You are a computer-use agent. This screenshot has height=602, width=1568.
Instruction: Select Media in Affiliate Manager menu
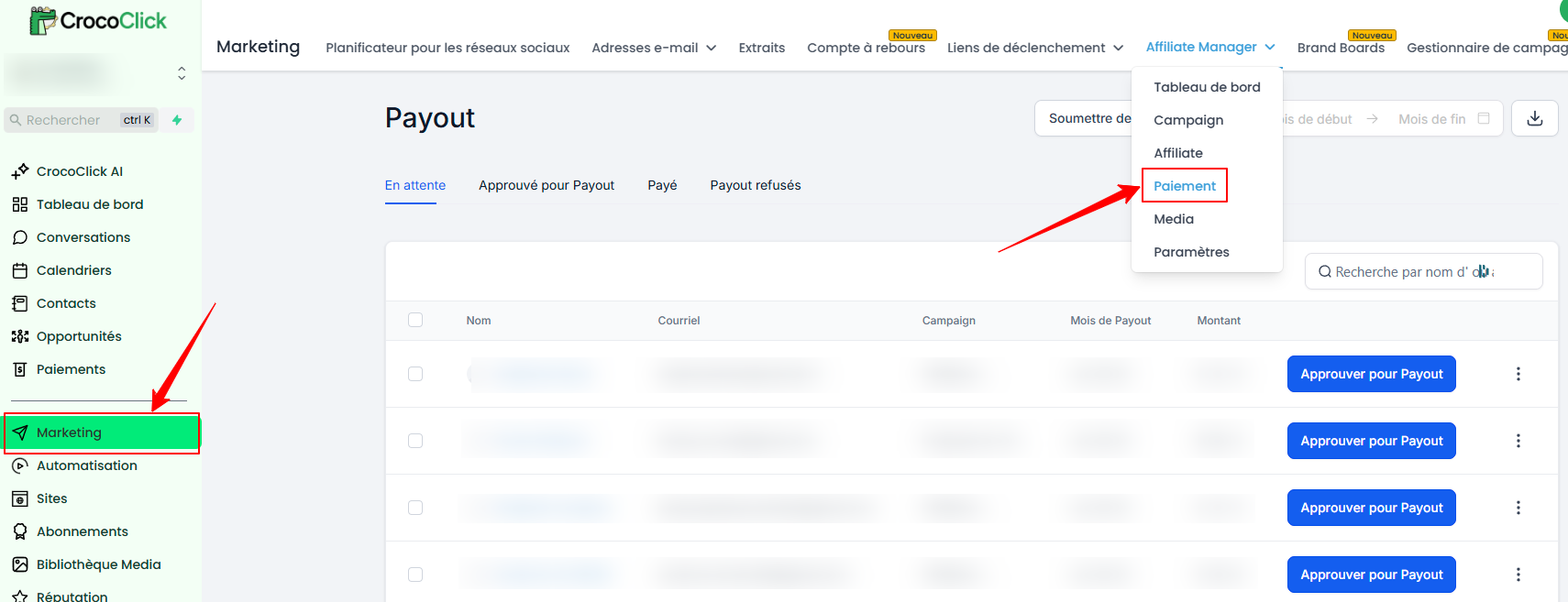coord(1174,219)
